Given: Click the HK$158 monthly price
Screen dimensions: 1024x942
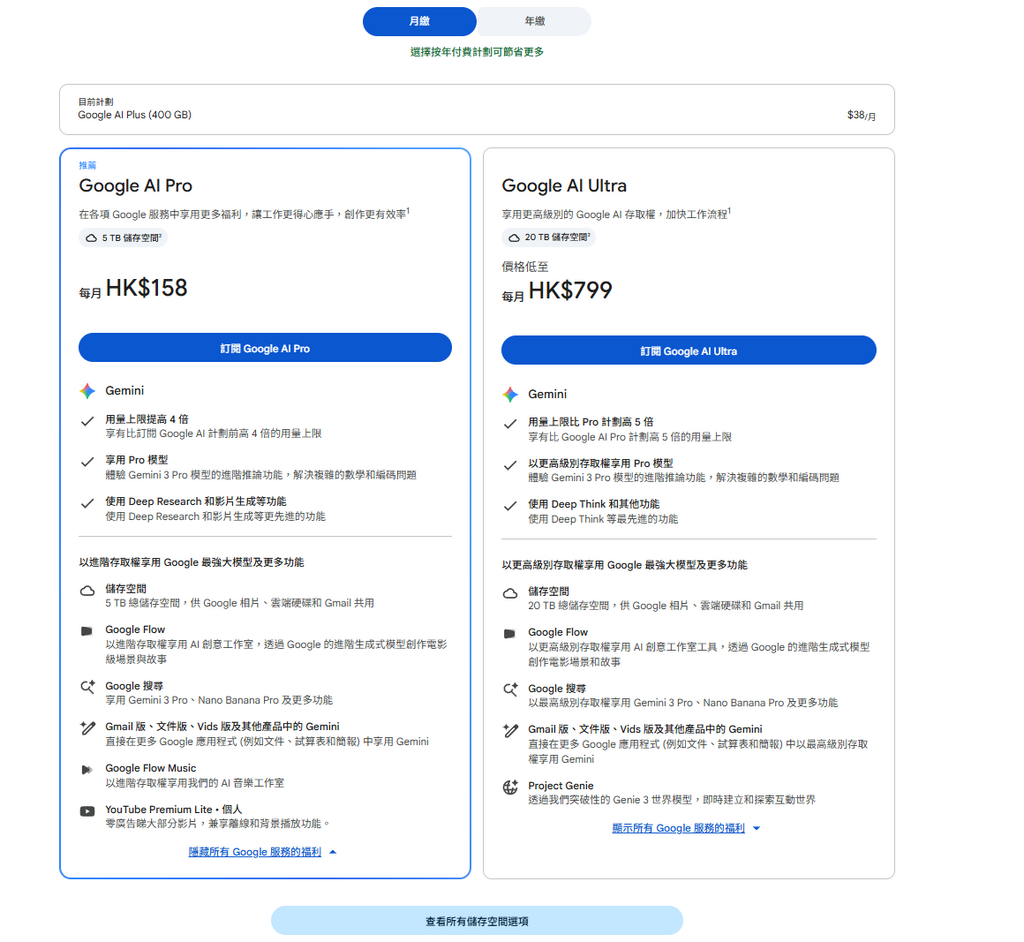Looking at the screenshot, I should [x=146, y=287].
